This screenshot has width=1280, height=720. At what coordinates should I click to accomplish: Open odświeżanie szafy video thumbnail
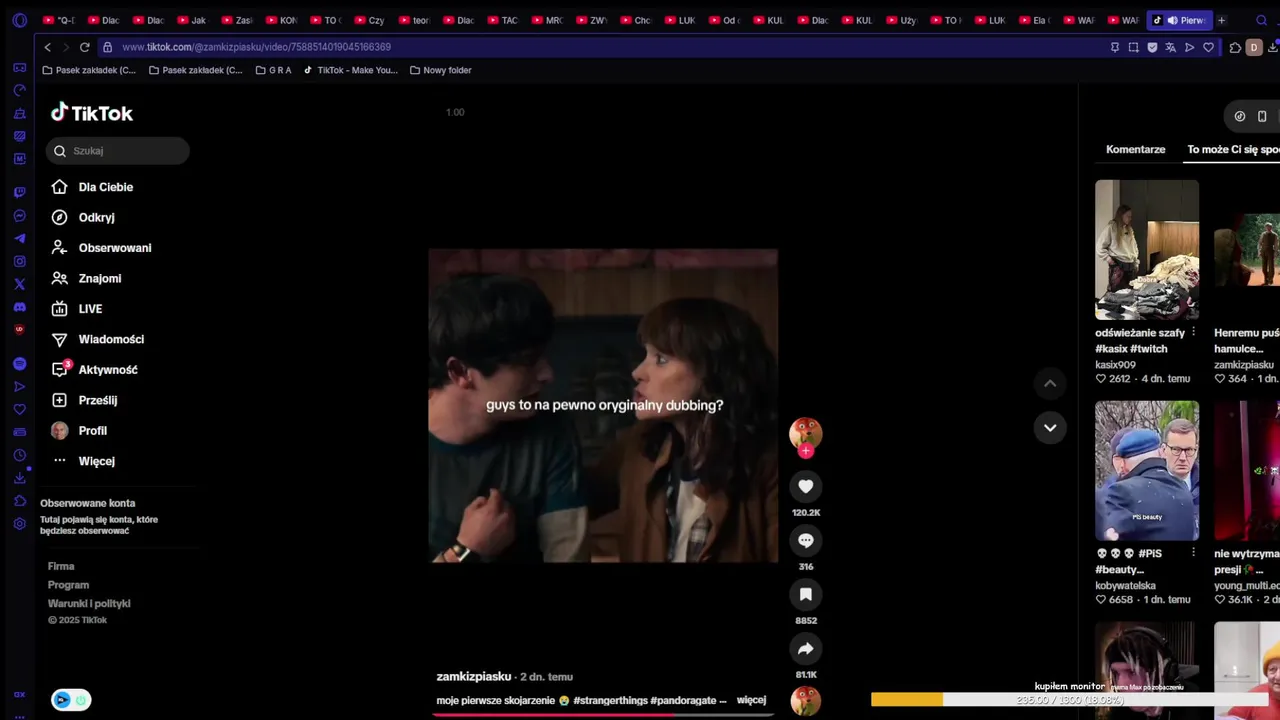point(1147,250)
